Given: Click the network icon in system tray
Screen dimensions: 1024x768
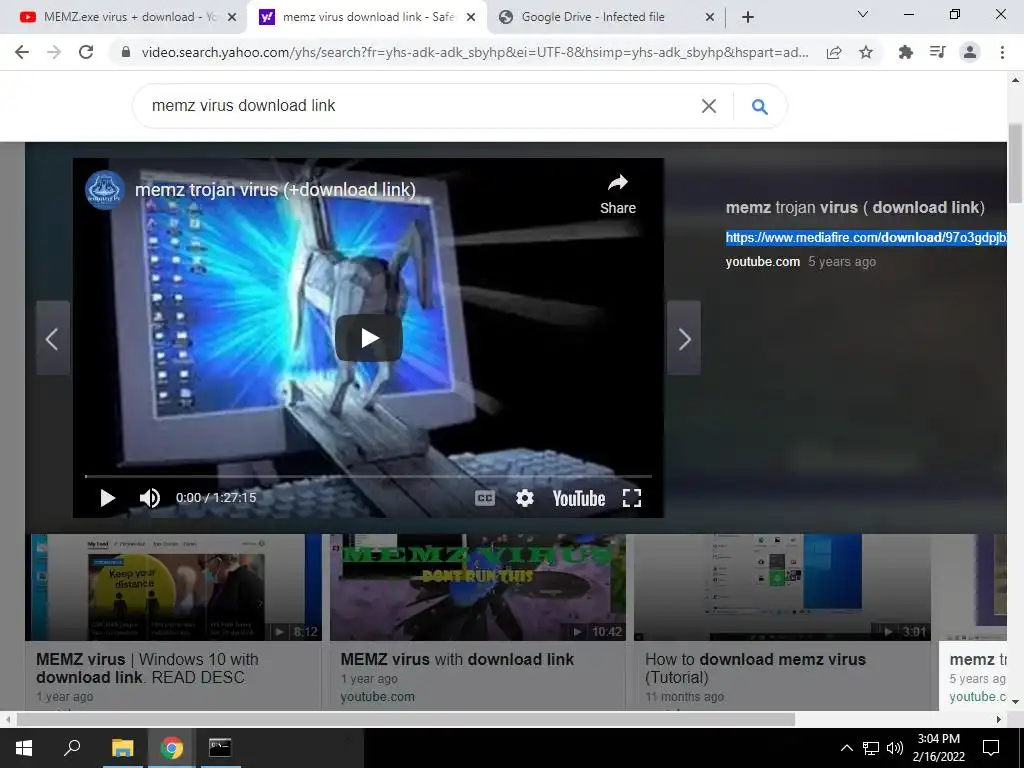Looking at the screenshot, I should [x=871, y=748].
